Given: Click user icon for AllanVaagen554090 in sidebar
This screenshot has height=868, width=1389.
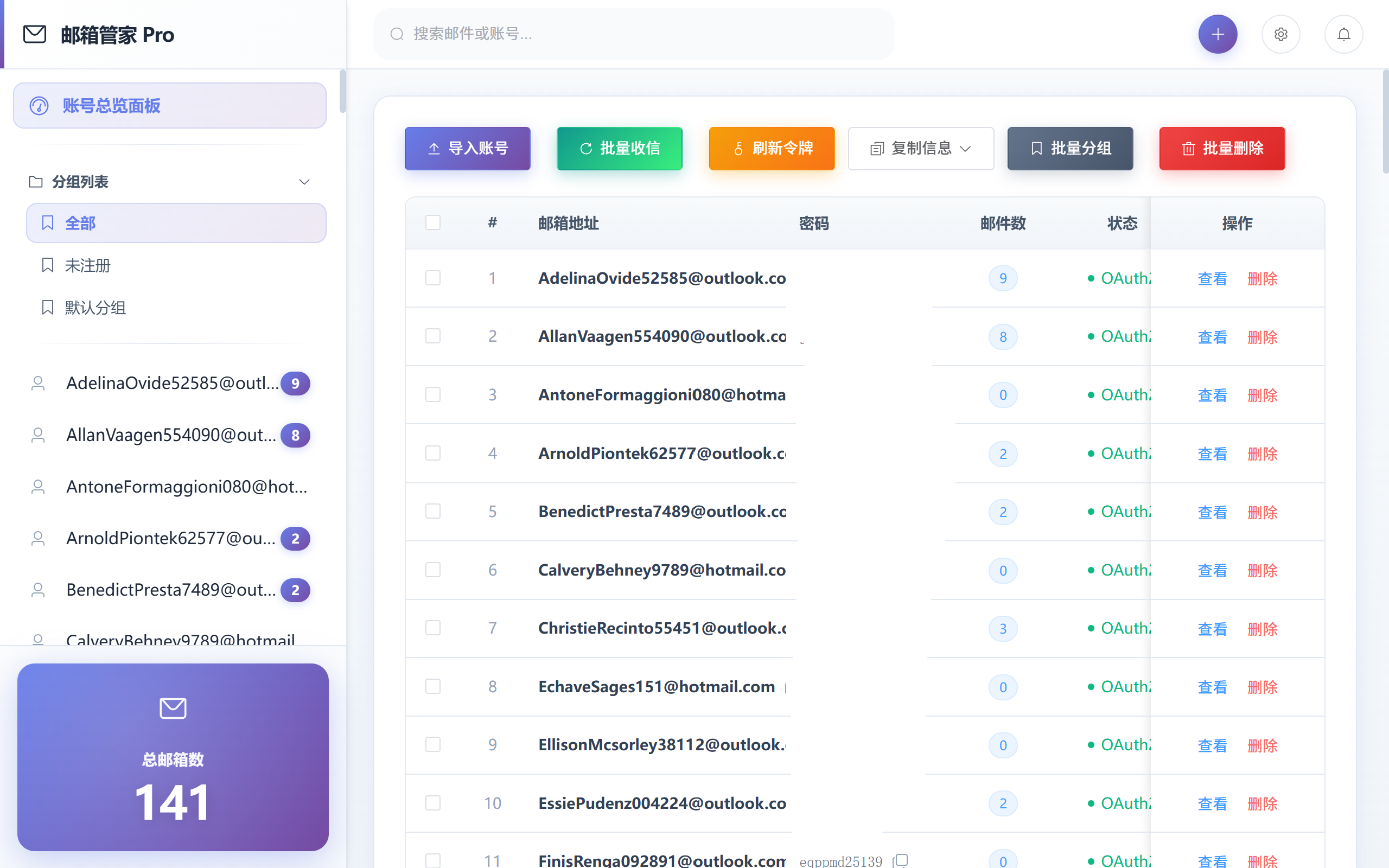Looking at the screenshot, I should pos(38,435).
